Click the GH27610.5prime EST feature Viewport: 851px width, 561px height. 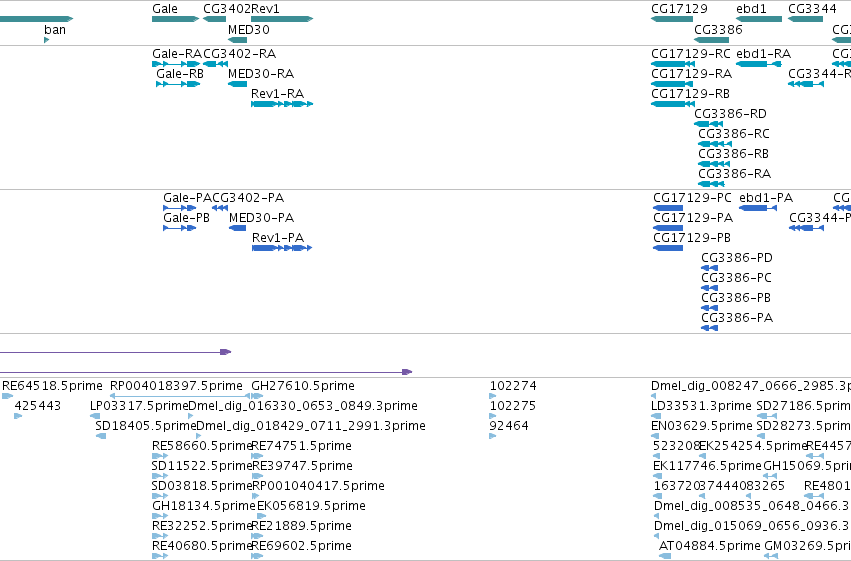257,396
